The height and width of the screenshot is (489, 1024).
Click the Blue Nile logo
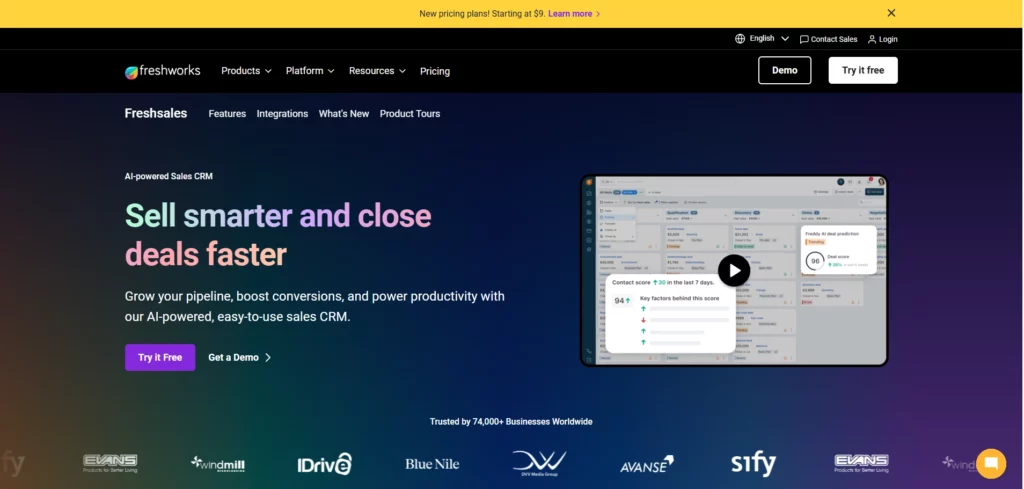click(432, 464)
